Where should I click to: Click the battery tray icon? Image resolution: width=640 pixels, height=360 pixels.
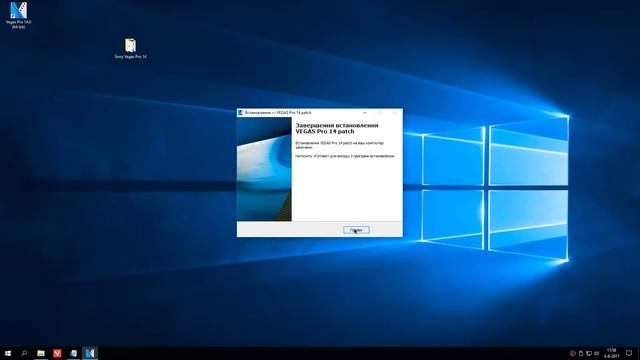coord(581,353)
